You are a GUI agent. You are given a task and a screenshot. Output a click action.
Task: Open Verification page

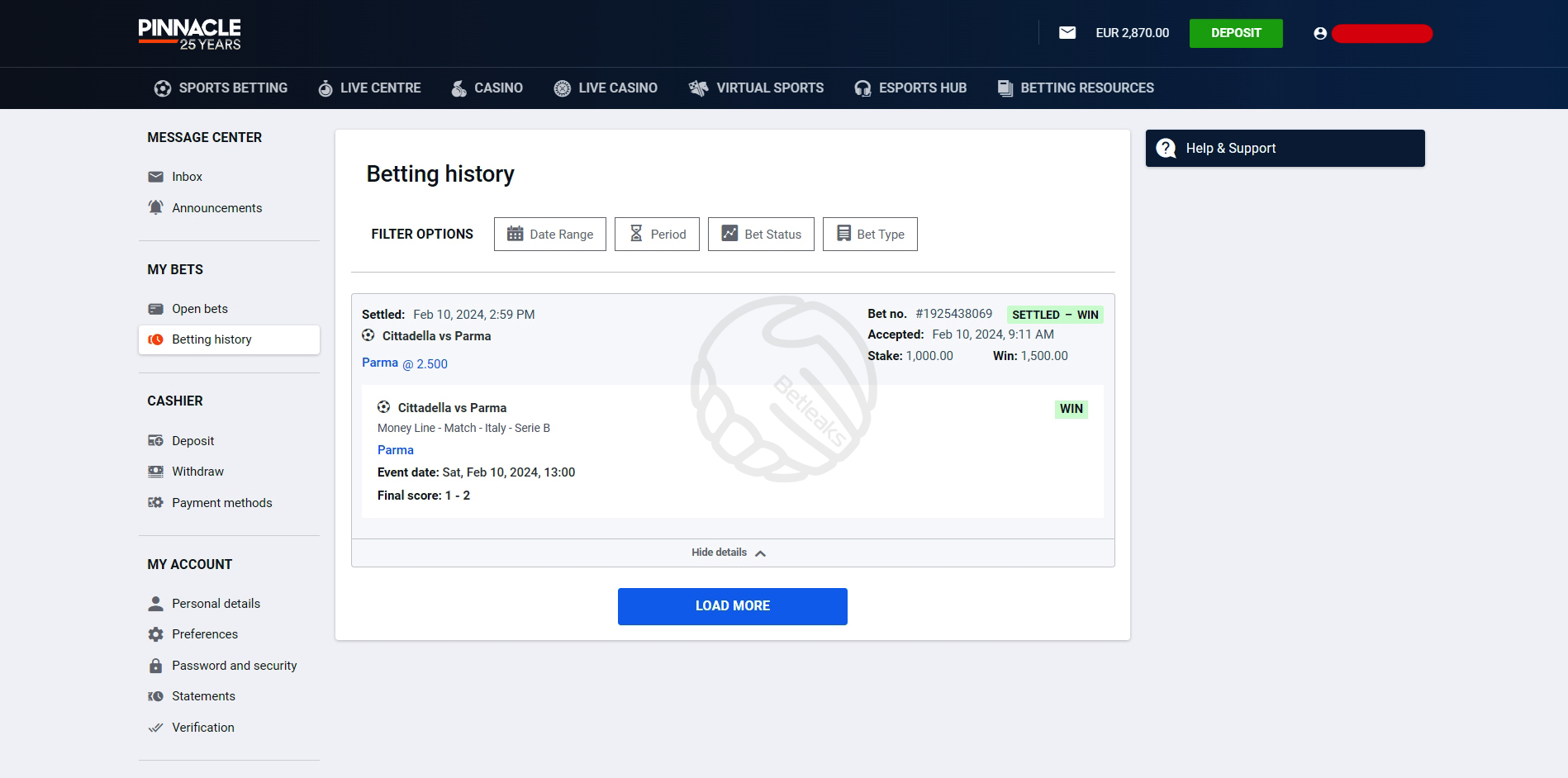pyautogui.click(x=203, y=728)
